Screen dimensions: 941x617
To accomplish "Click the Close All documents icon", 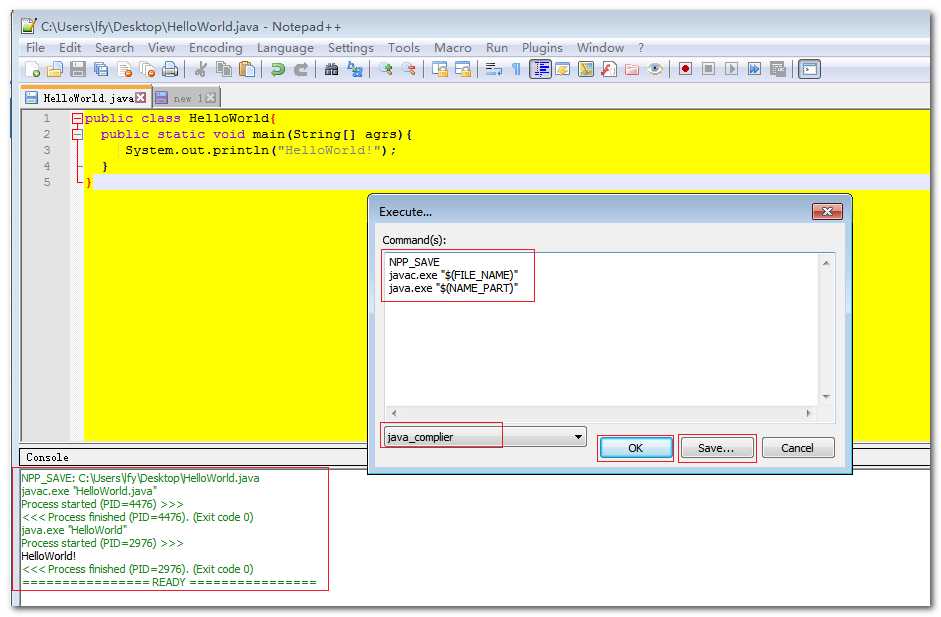I will [147, 70].
